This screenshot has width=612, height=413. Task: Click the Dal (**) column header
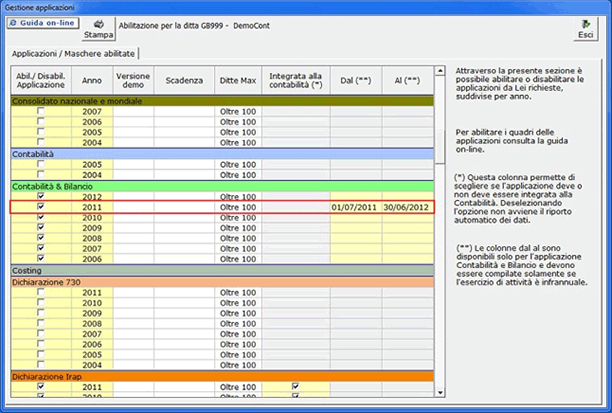(x=356, y=80)
